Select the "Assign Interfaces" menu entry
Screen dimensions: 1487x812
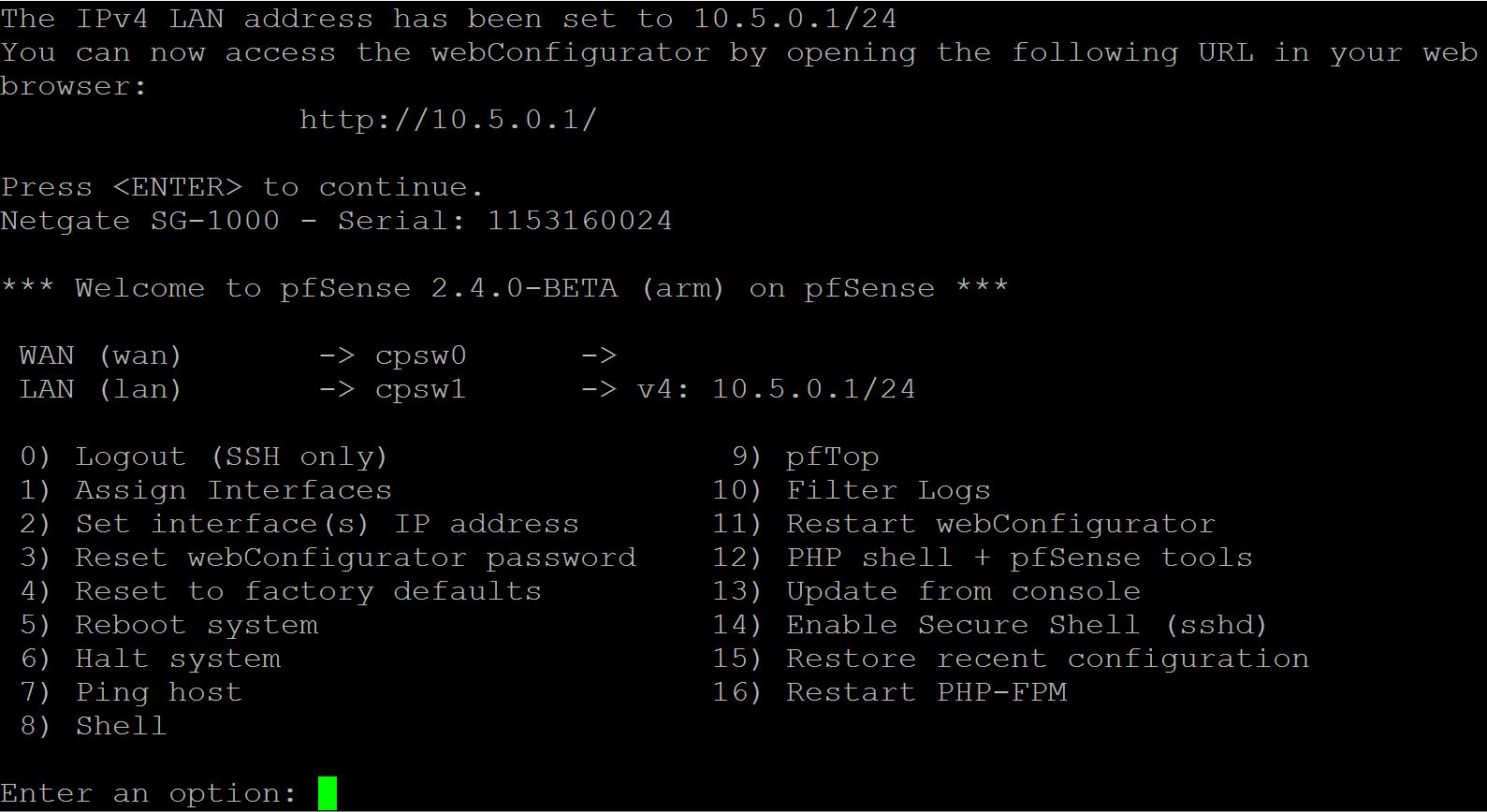pyautogui.click(x=233, y=491)
